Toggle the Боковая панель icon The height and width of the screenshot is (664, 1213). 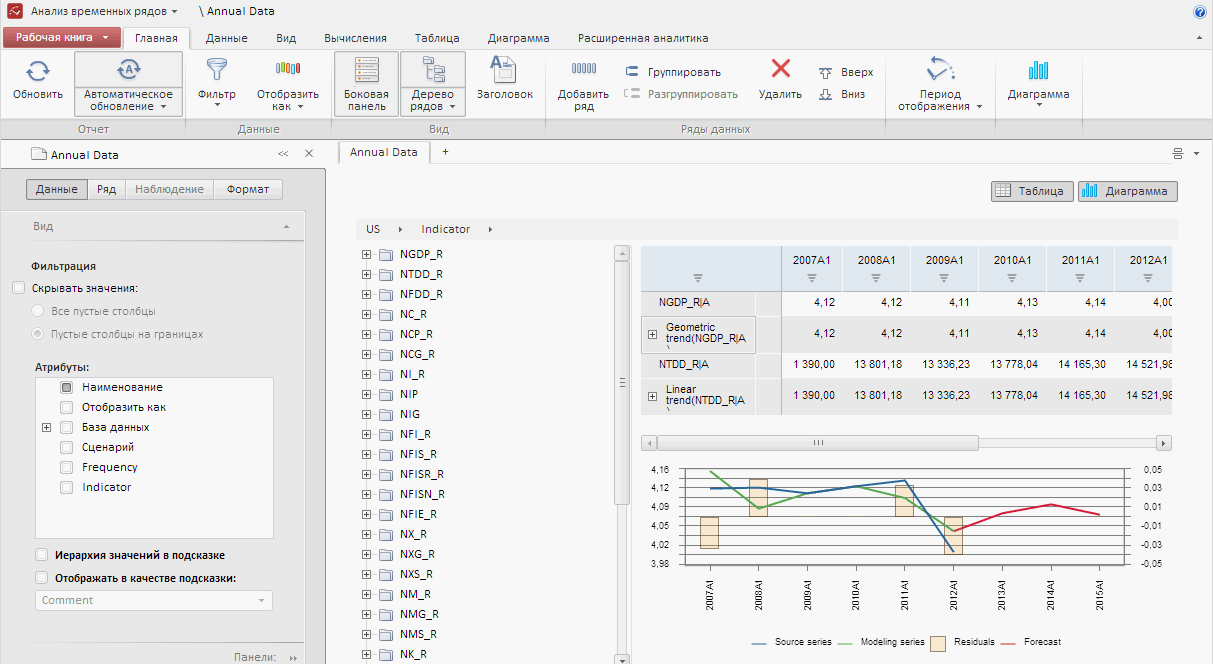[x=366, y=71]
